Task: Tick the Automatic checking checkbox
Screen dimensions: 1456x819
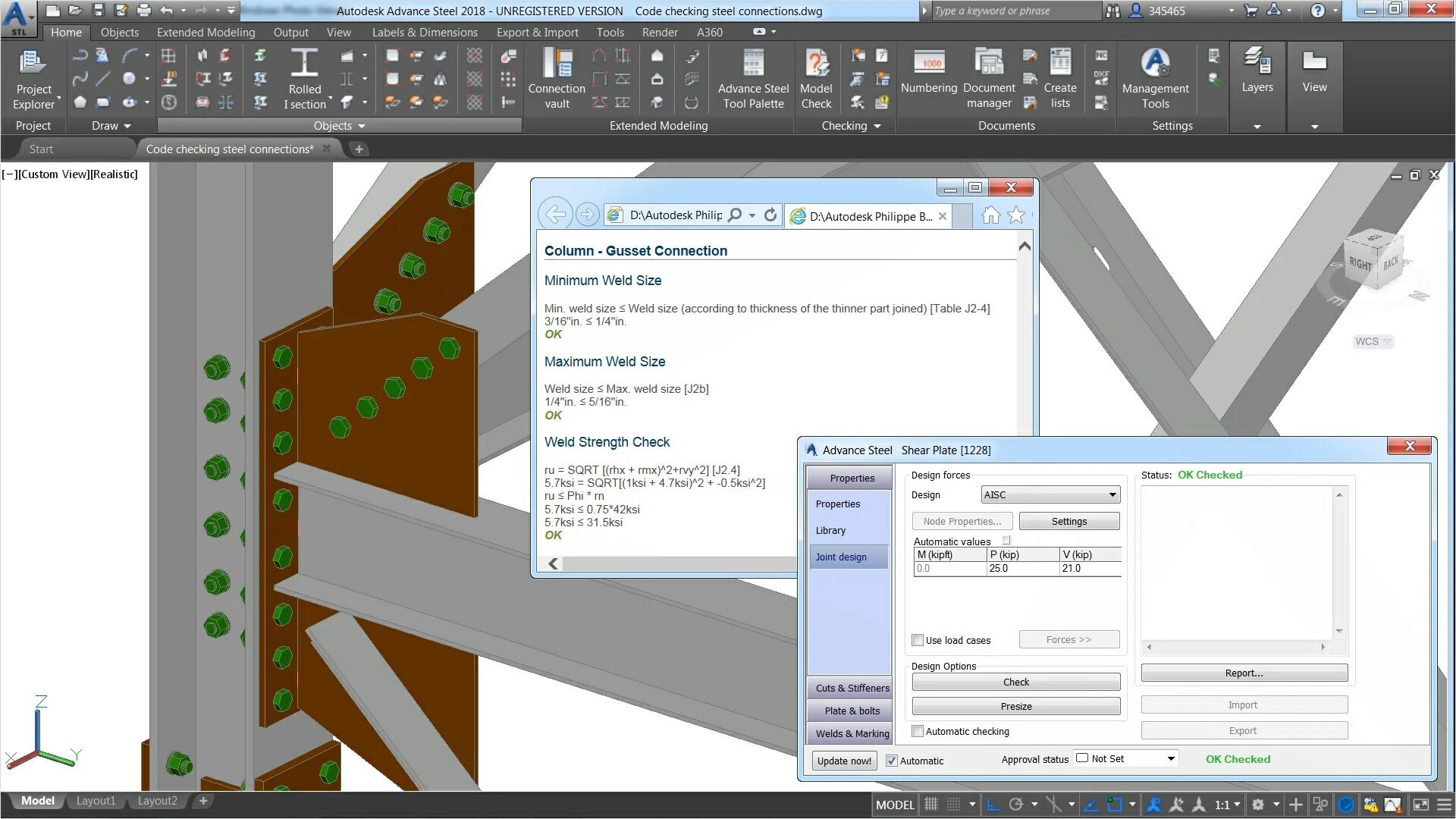Action: (918, 731)
